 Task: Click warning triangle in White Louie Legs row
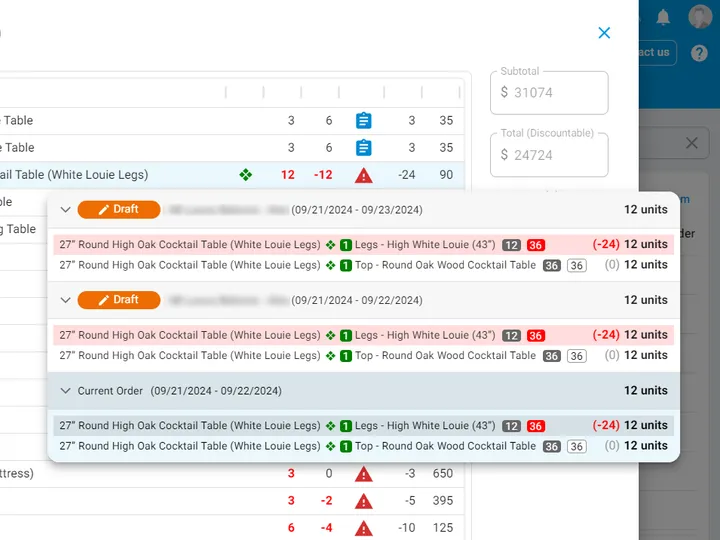pos(364,175)
